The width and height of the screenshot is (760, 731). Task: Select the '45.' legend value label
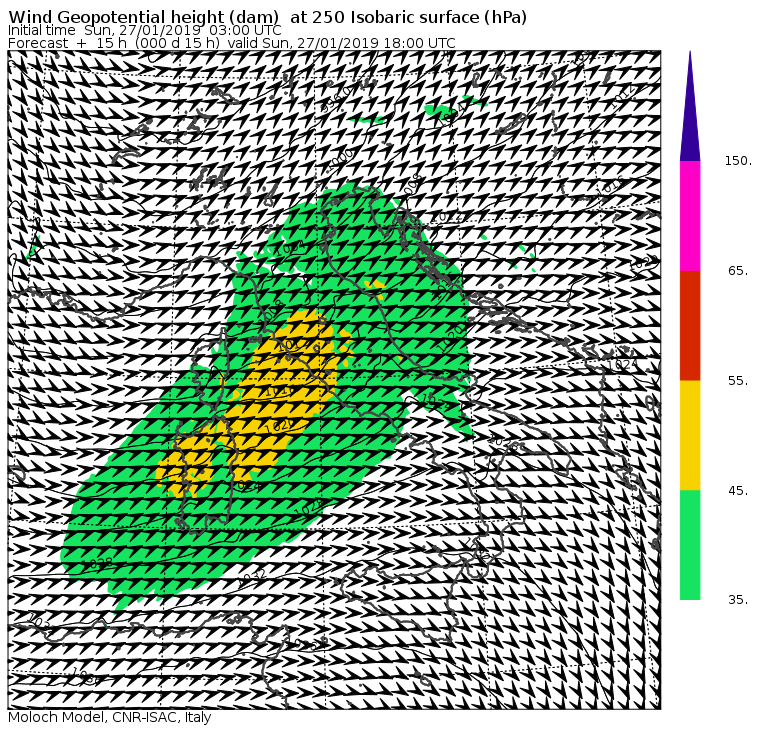click(738, 491)
